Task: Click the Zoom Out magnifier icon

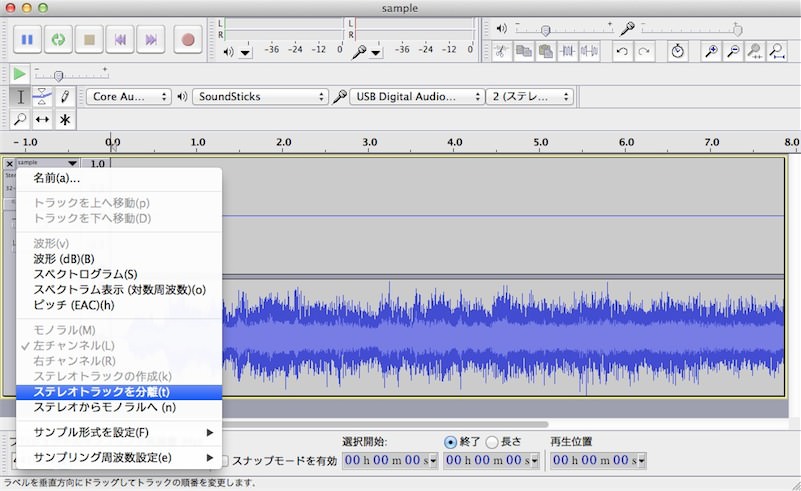Action: (733, 51)
